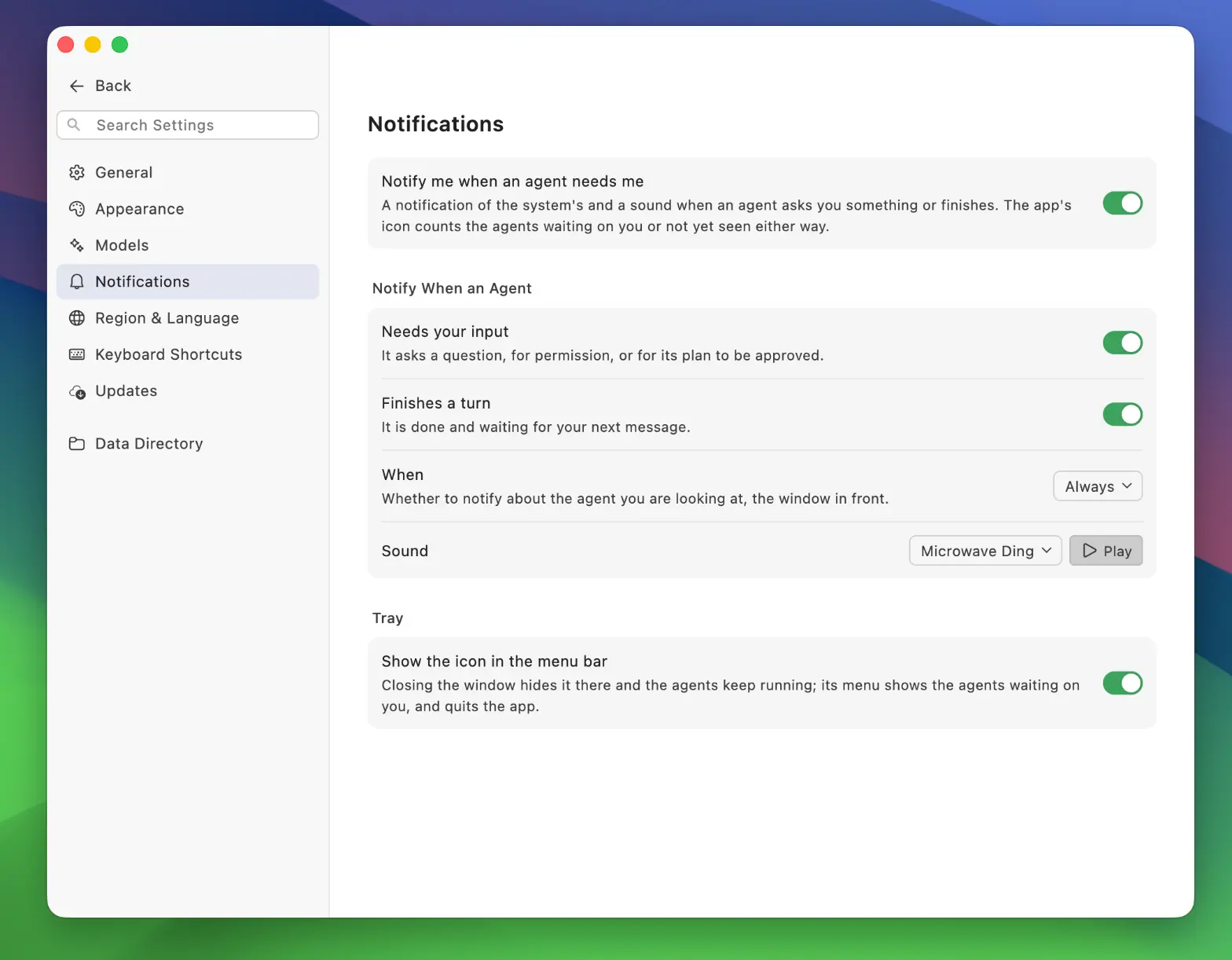Open Data Directory settings
Image resolution: width=1232 pixels, height=960 pixels.
pyautogui.click(x=188, y=444)
